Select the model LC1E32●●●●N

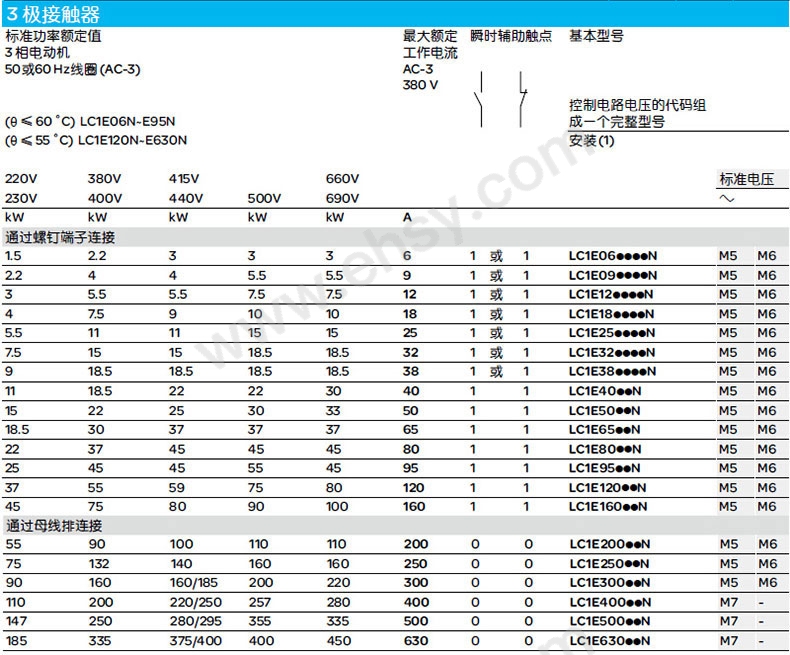click(x=612, y=353)
